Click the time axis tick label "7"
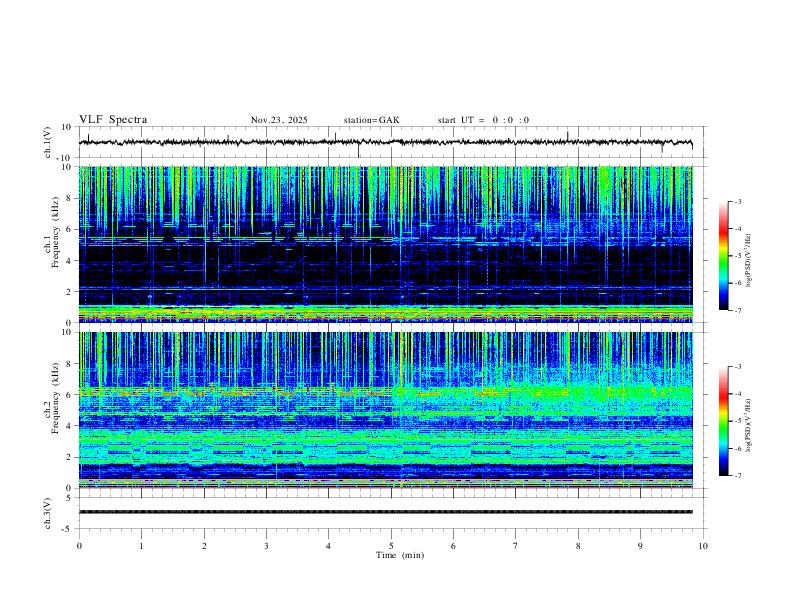The height and width of the screenshot is (612, 792). tap(516, 546)
